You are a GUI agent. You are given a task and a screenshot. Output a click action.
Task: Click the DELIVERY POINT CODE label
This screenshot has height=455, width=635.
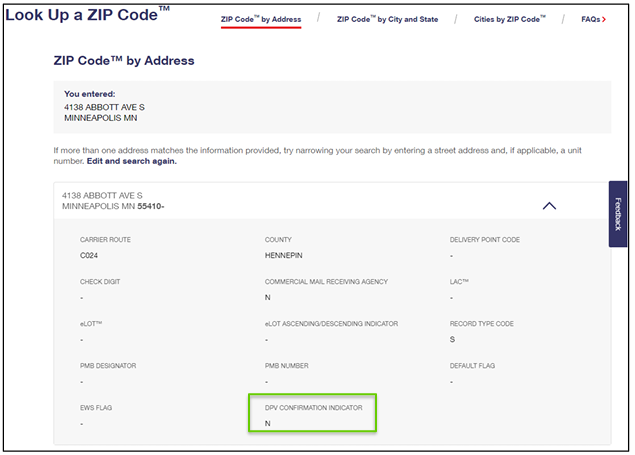[484, 240]
